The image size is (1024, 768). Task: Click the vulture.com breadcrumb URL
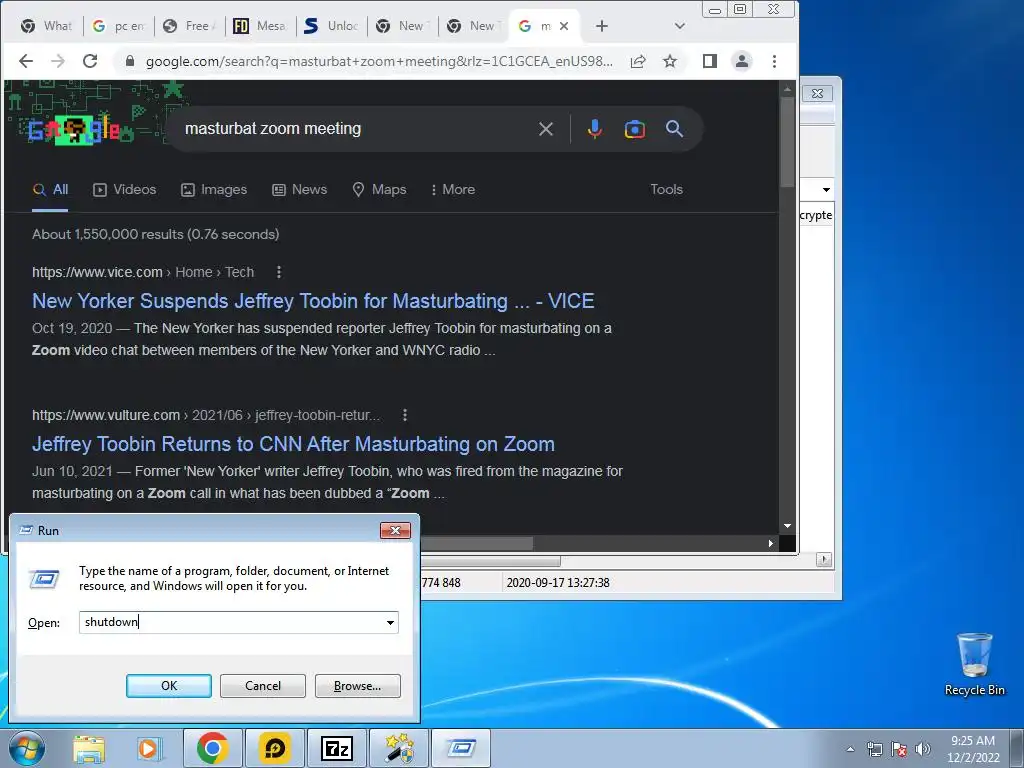pyautogui.click(x=206, y=415)
